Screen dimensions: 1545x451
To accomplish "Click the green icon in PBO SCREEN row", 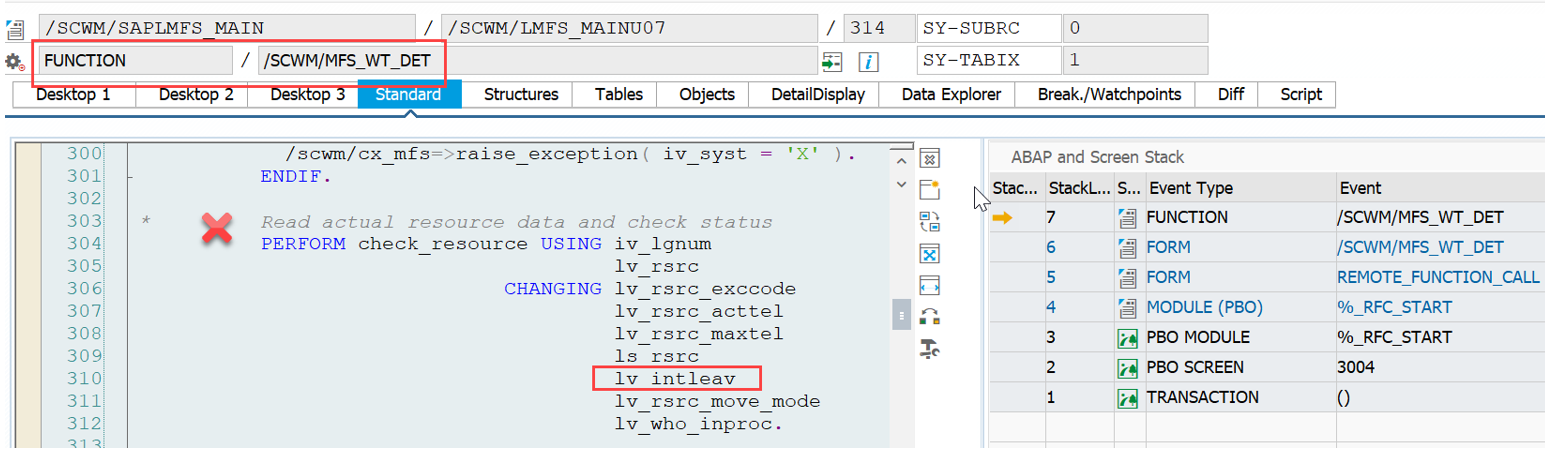I will coord(1127,367).
